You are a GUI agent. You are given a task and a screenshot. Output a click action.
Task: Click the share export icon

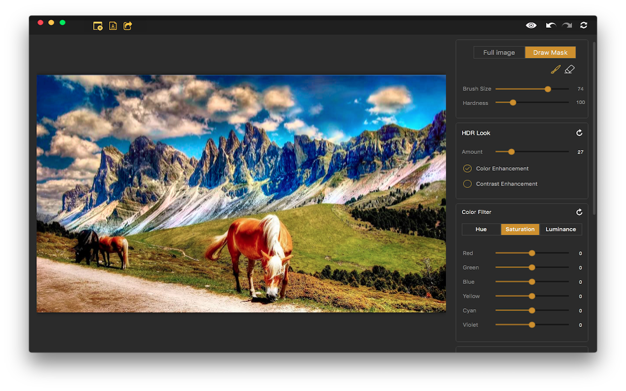[x=128, y=26]
